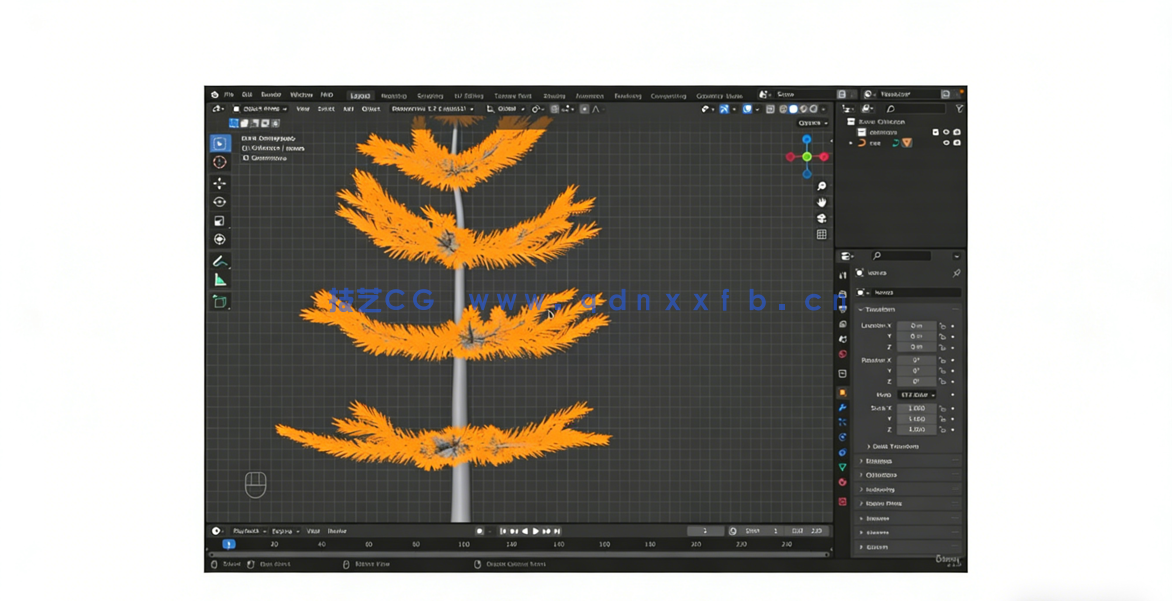Open the Modifiers wrench properties tab

[x=842, y=408]
